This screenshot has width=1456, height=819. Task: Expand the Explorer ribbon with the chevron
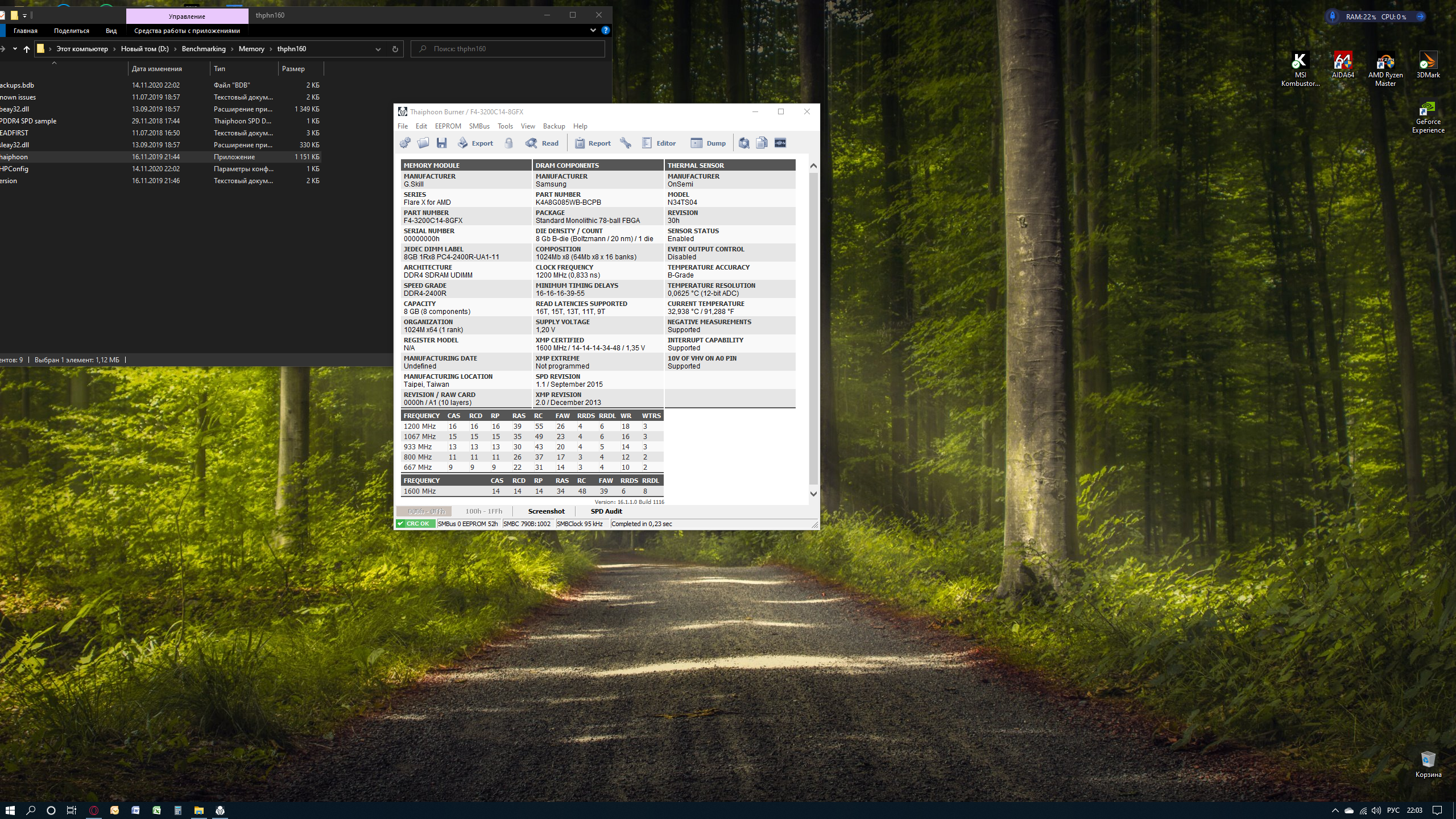(x=593, y=30)
